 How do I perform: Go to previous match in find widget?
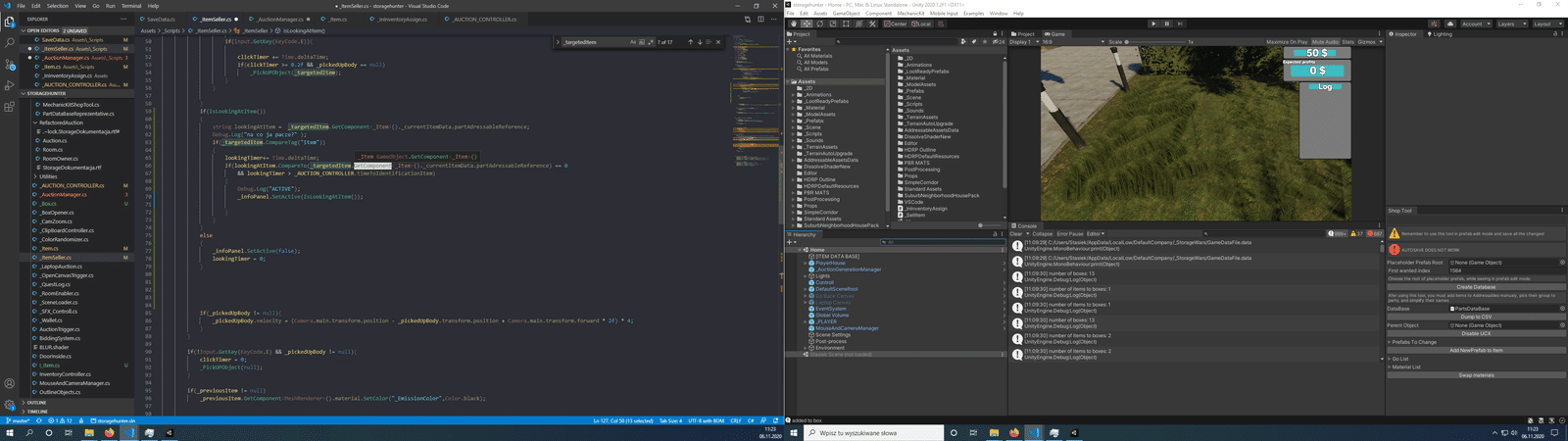(690, 42)
